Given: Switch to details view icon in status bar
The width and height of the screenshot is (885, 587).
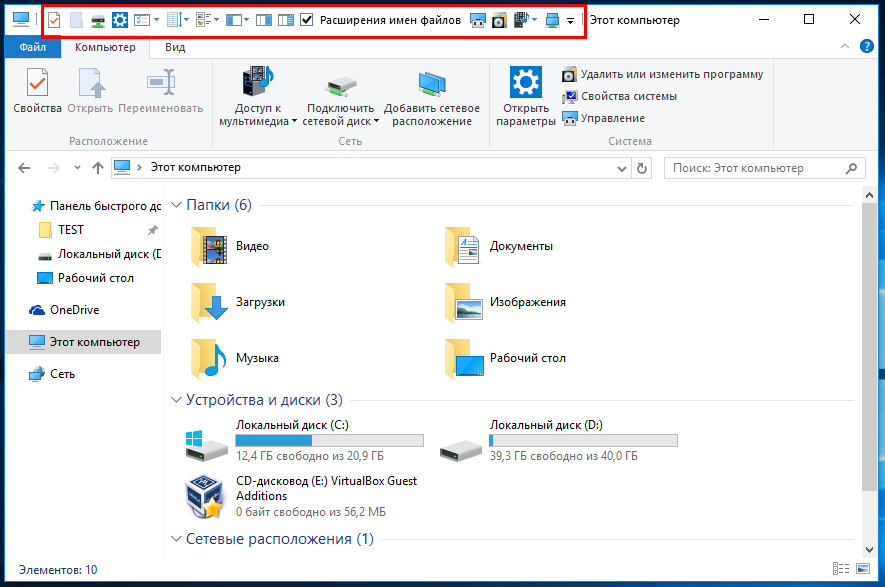Looking at the screenshot, I should [841, 569].
